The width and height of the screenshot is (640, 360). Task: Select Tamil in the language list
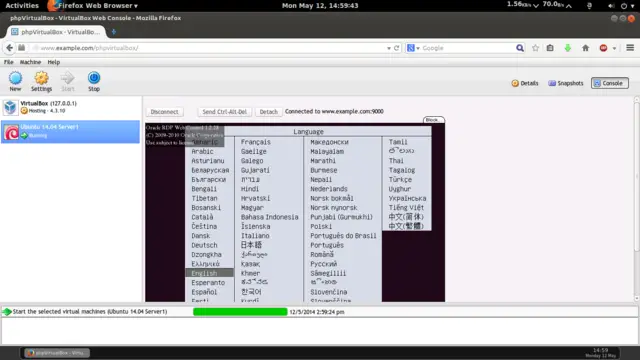(398, 142)
